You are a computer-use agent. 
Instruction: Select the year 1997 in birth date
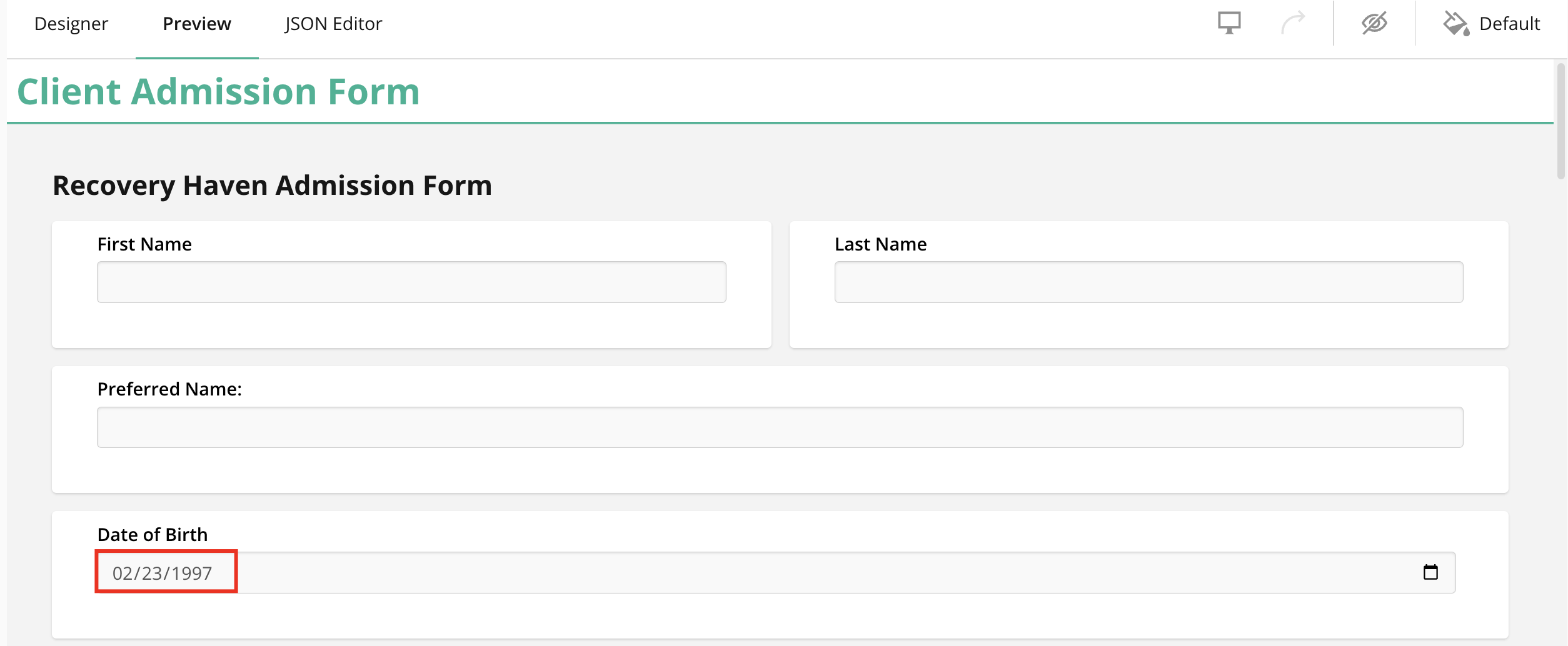(x=192, y=574)
